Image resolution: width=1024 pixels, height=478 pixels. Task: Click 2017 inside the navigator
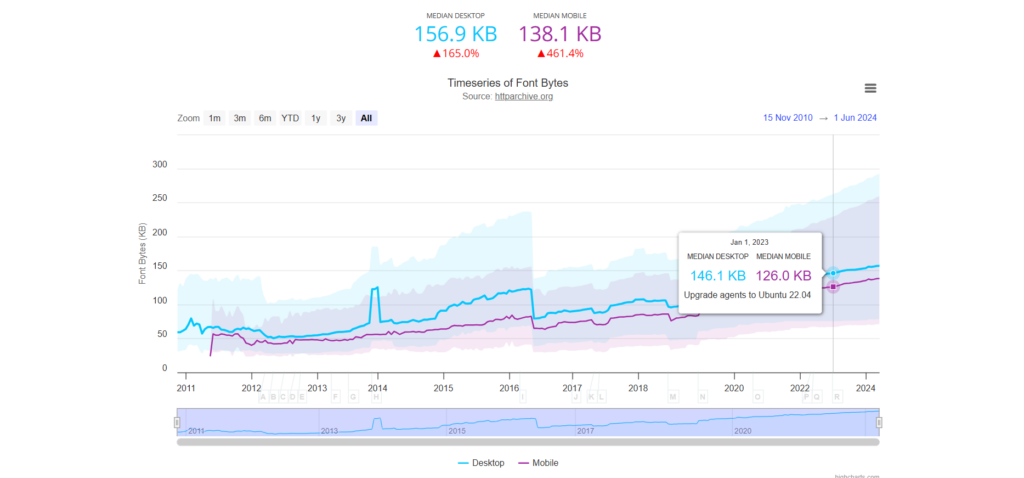click(586, 432)
